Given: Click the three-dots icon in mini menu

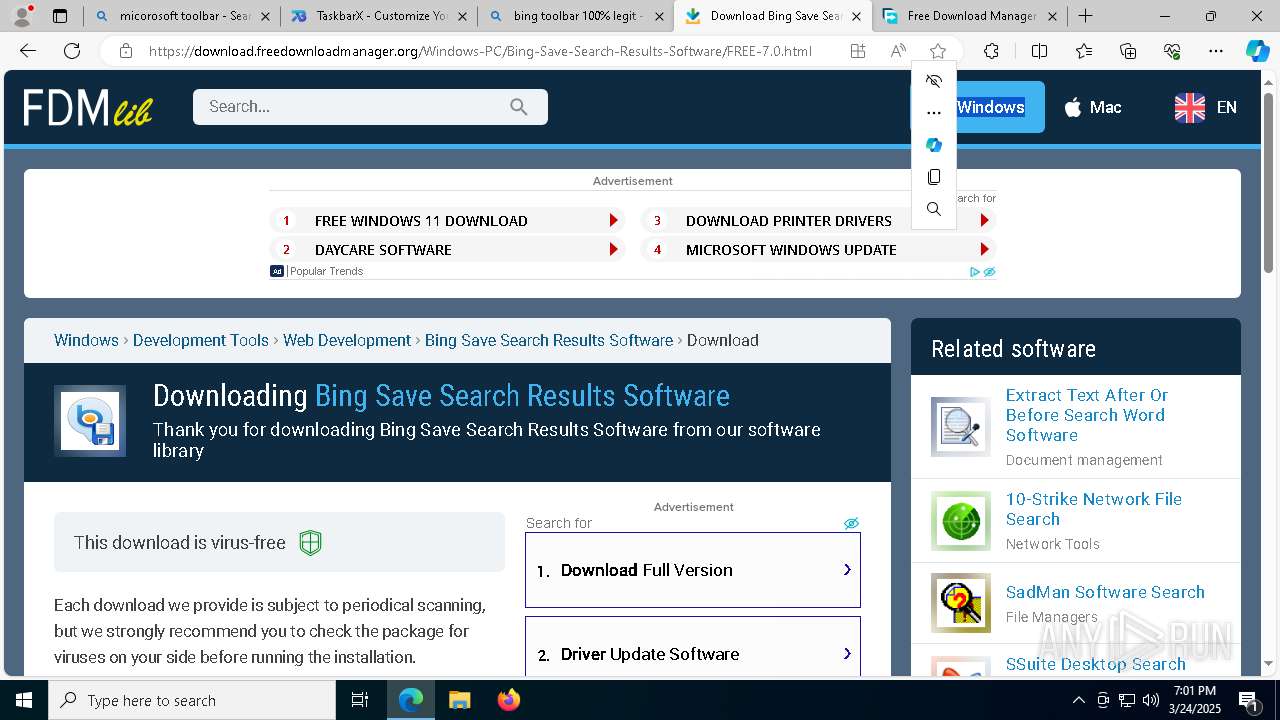Looking at the screenshot, I should [x=934, y=113].
